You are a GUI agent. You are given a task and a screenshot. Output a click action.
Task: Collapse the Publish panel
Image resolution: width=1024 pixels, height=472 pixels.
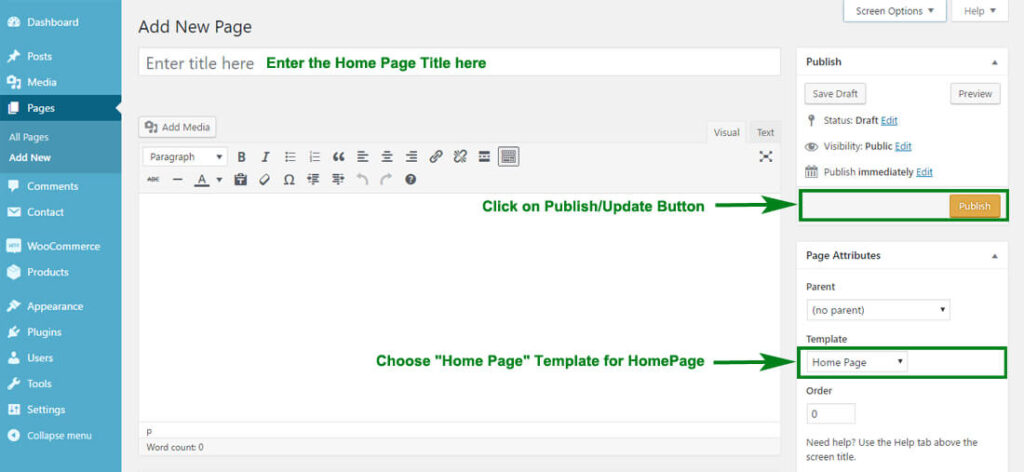tap(994, 62)
